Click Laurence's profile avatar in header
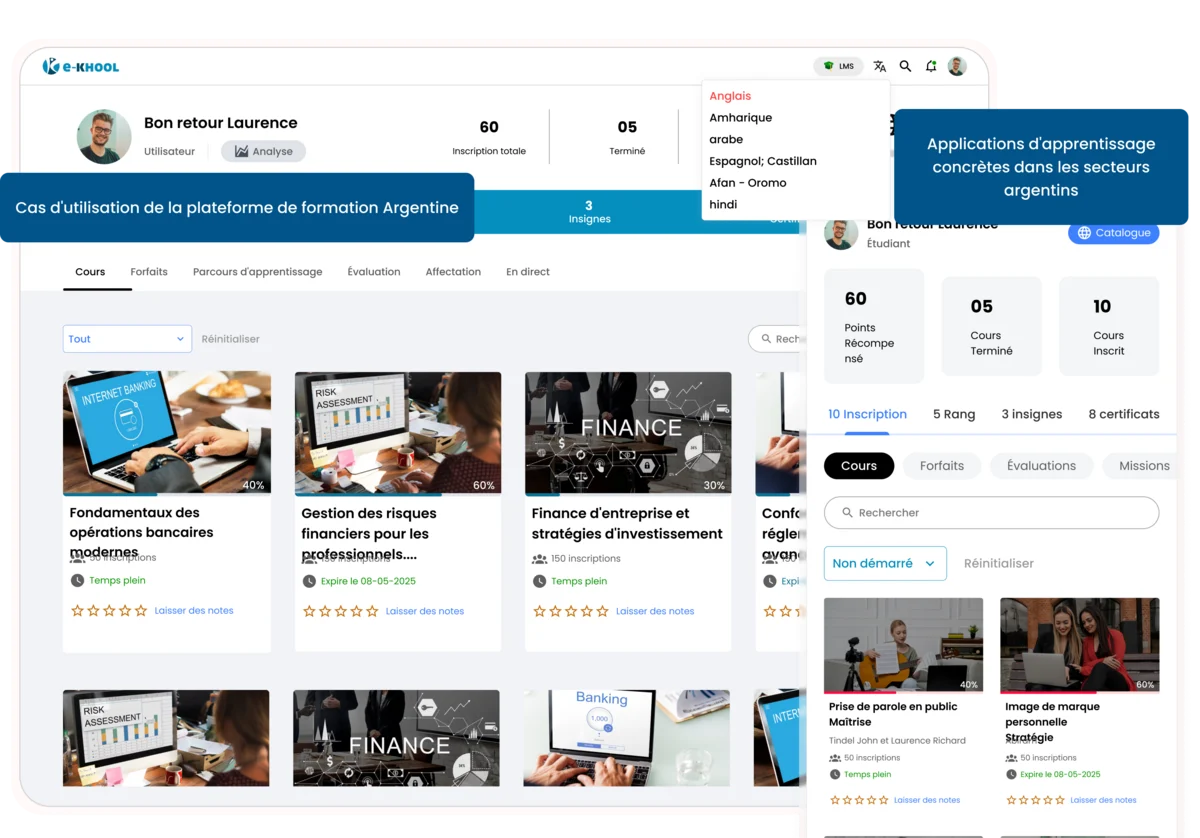Viewport: 1200px width, 838px height. [957, 66]
